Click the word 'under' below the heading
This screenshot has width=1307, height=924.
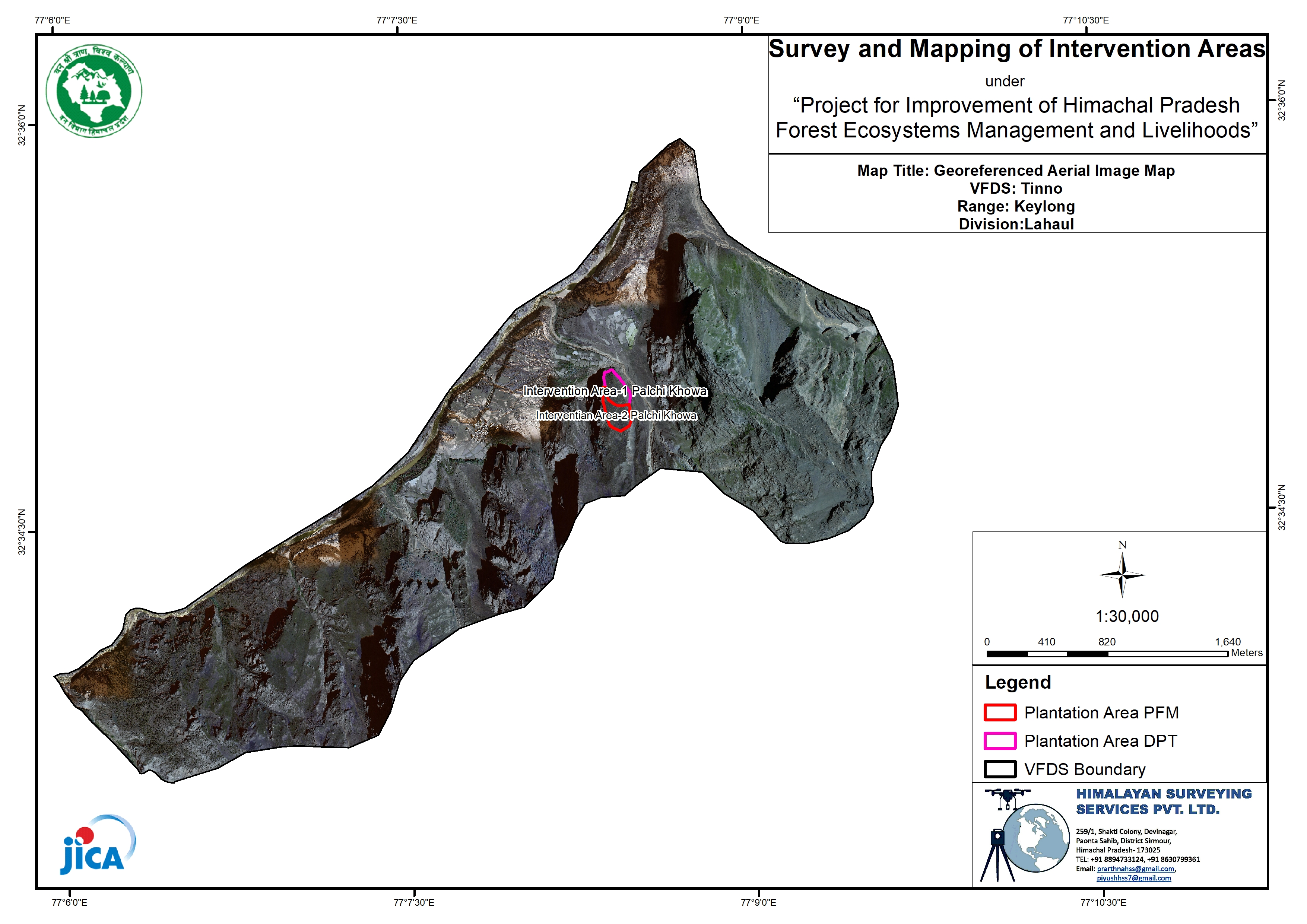pos(1005,82)
